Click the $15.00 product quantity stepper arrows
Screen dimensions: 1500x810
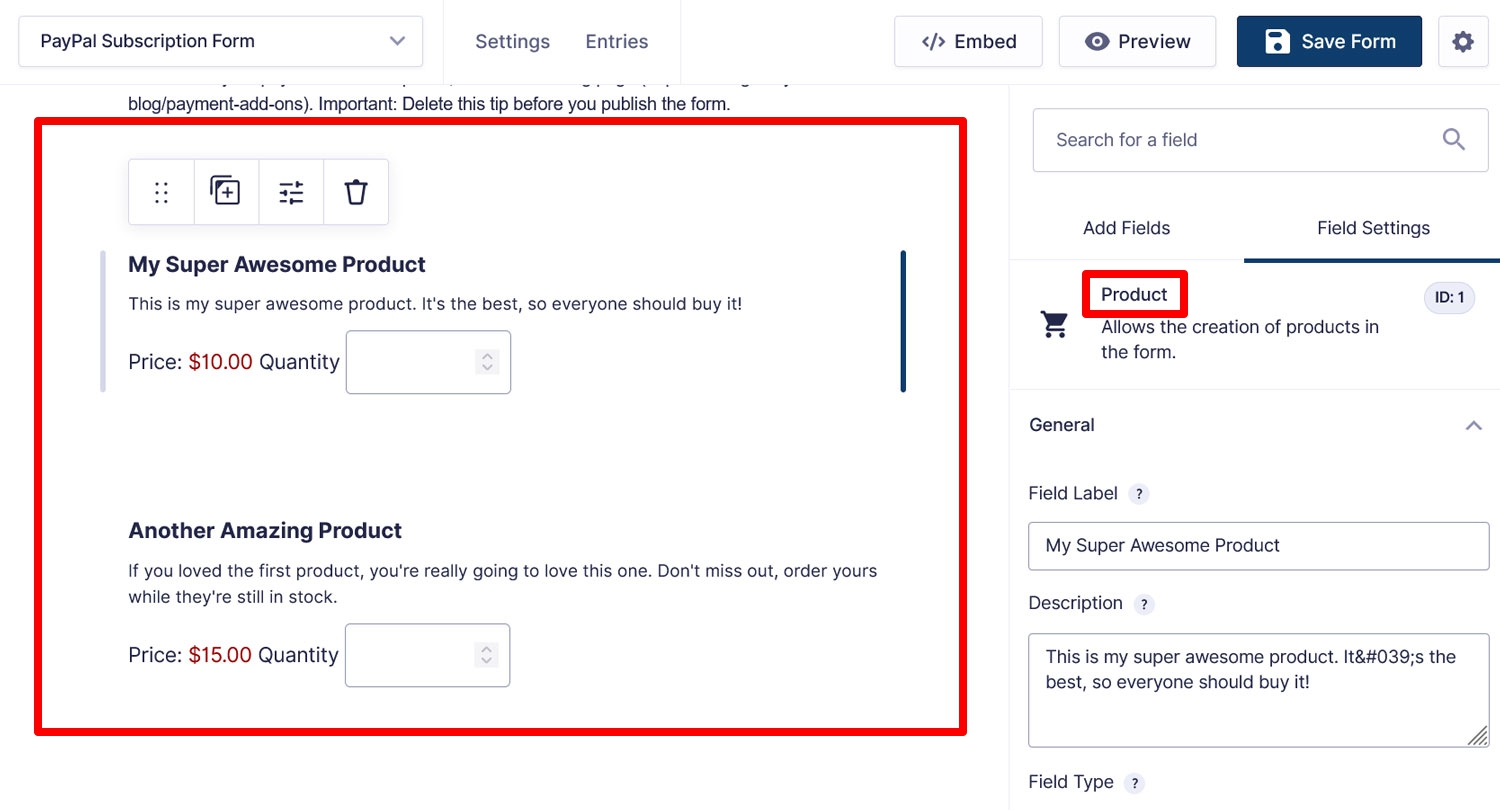(x=486, y=655)
